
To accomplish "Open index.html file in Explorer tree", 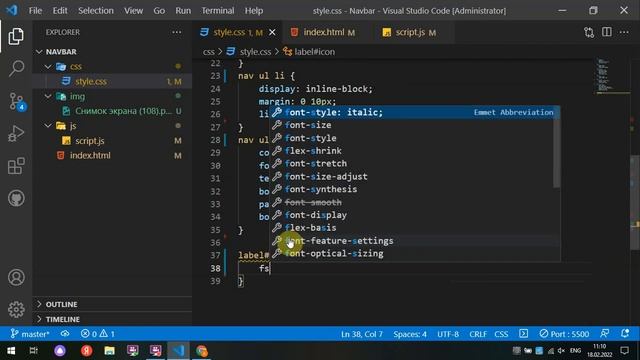I will click(112, 156).
